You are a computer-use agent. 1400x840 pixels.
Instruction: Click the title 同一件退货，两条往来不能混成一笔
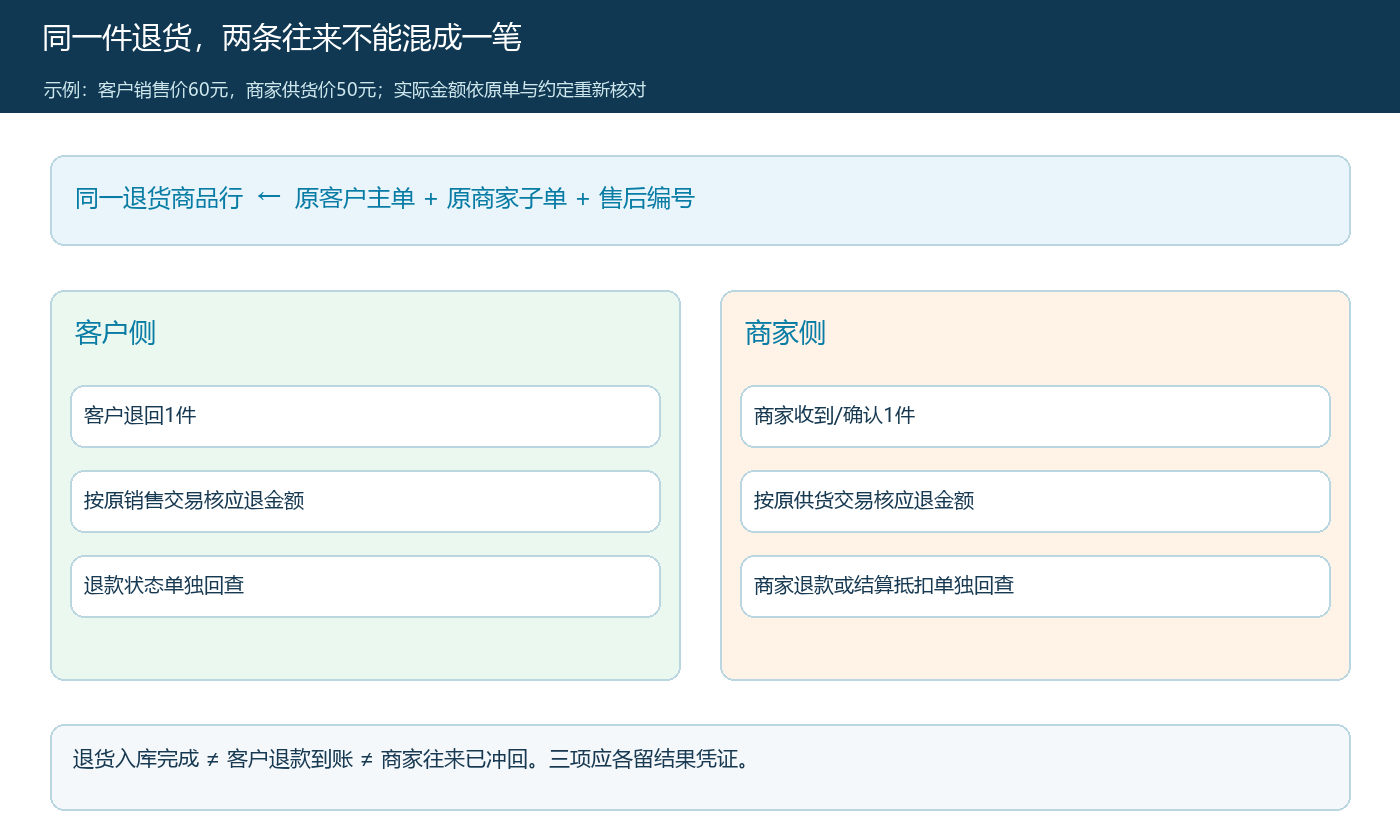click(282, 38)
